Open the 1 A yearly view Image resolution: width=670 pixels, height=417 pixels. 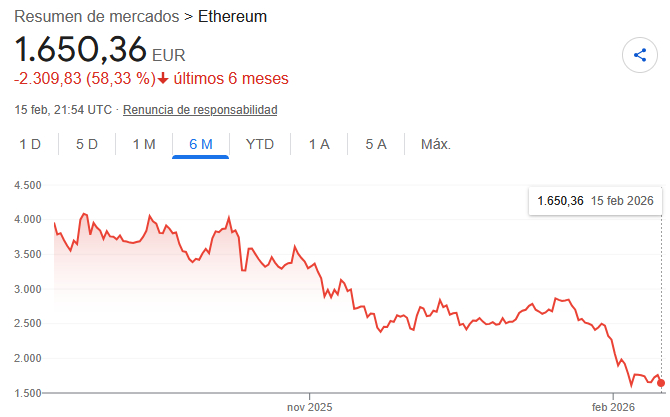click(319, 144)
